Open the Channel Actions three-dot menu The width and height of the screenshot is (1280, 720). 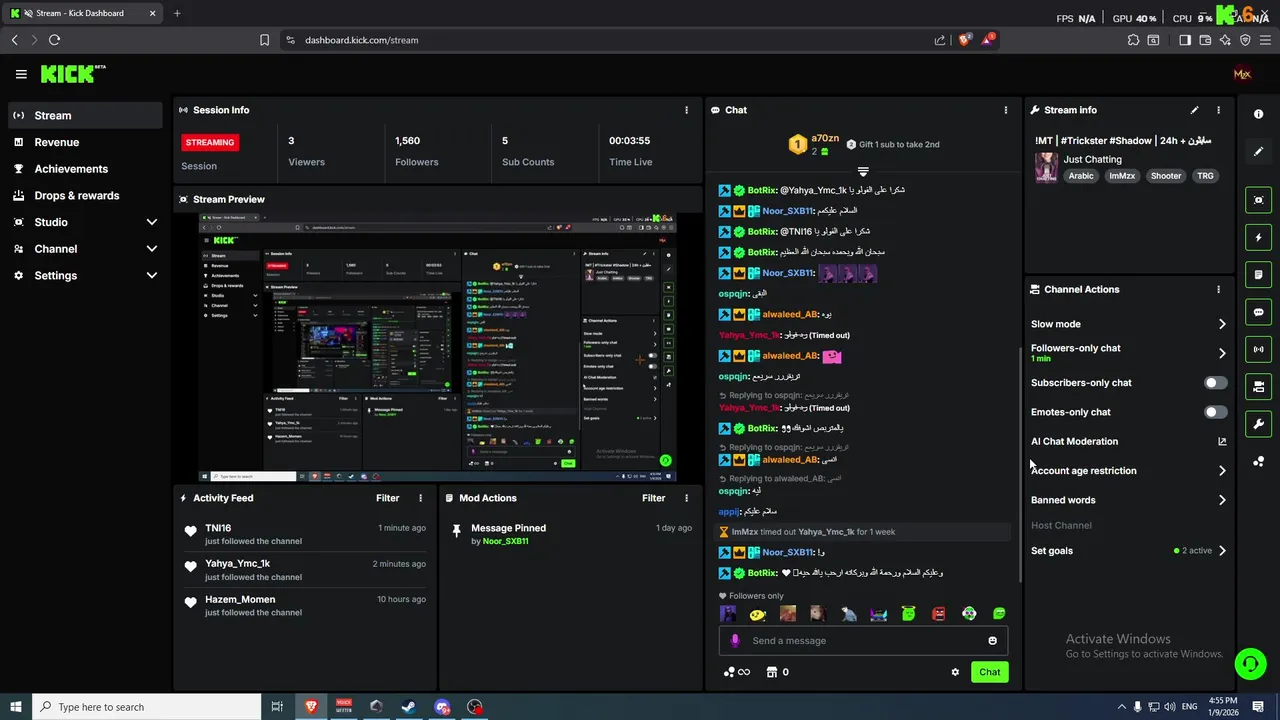pos(1218,289)
